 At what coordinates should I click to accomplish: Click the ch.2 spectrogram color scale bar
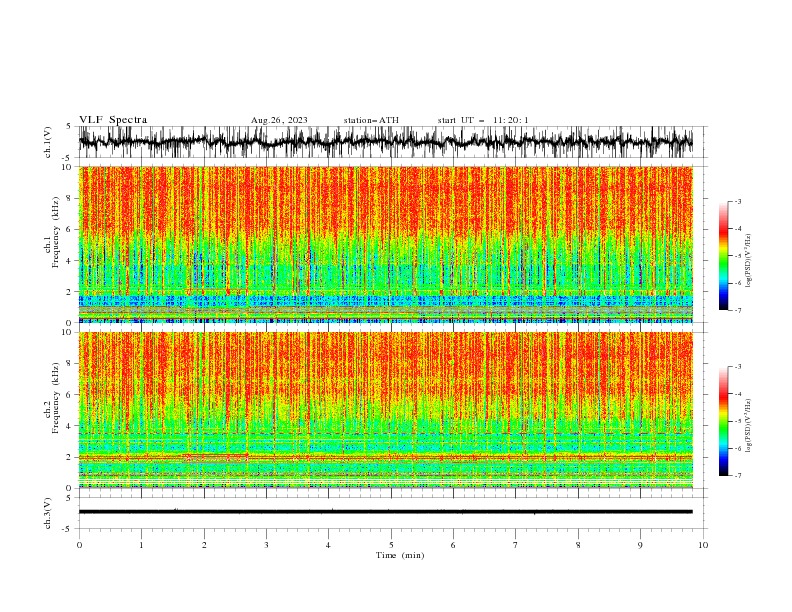(724, 421)
